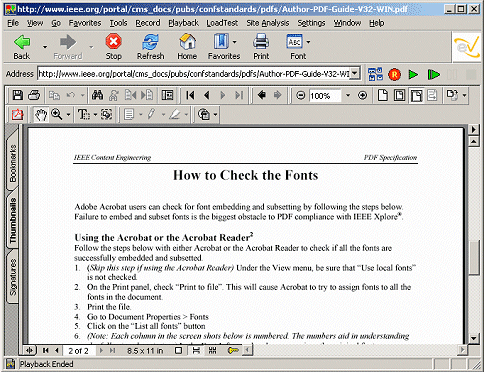This screenshot has height=372, width=484.
Task: Click the Address URL field
Action: [194, 73]
